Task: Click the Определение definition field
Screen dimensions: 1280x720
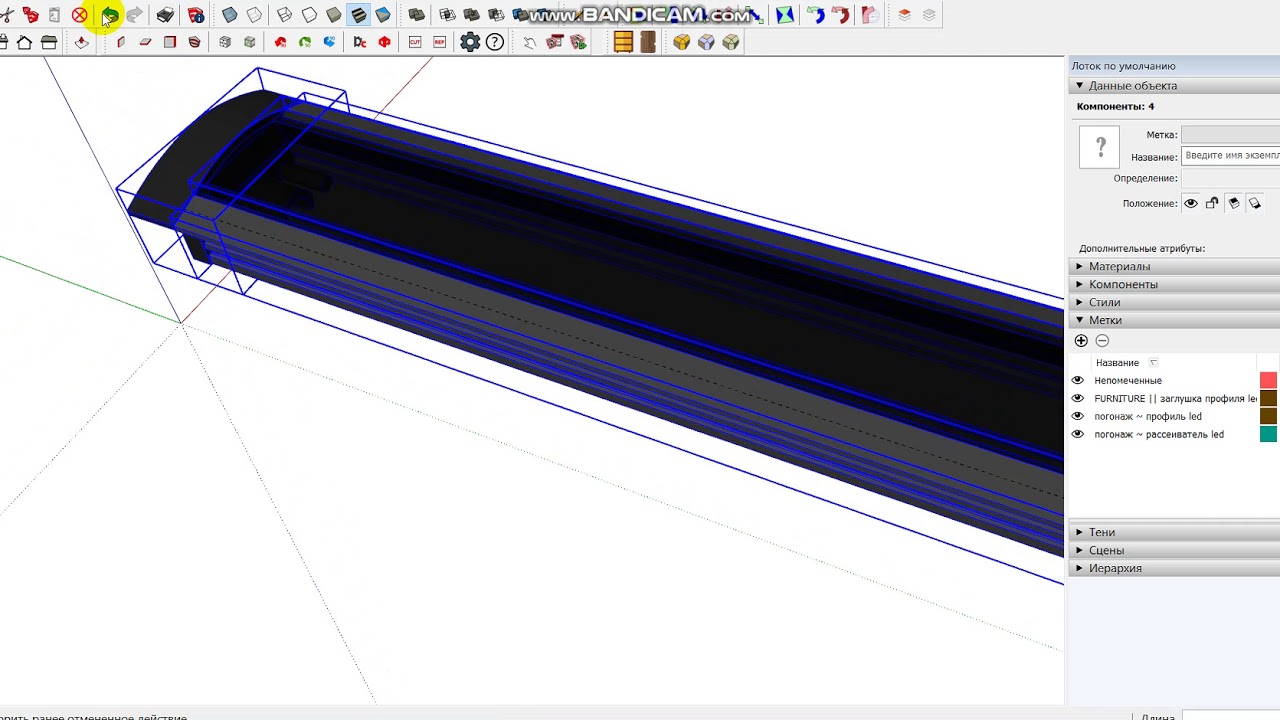Action: click(1230, 178)
